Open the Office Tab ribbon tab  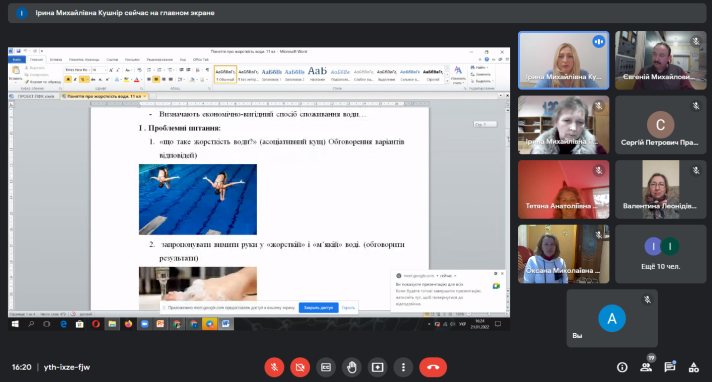(201, 60)
